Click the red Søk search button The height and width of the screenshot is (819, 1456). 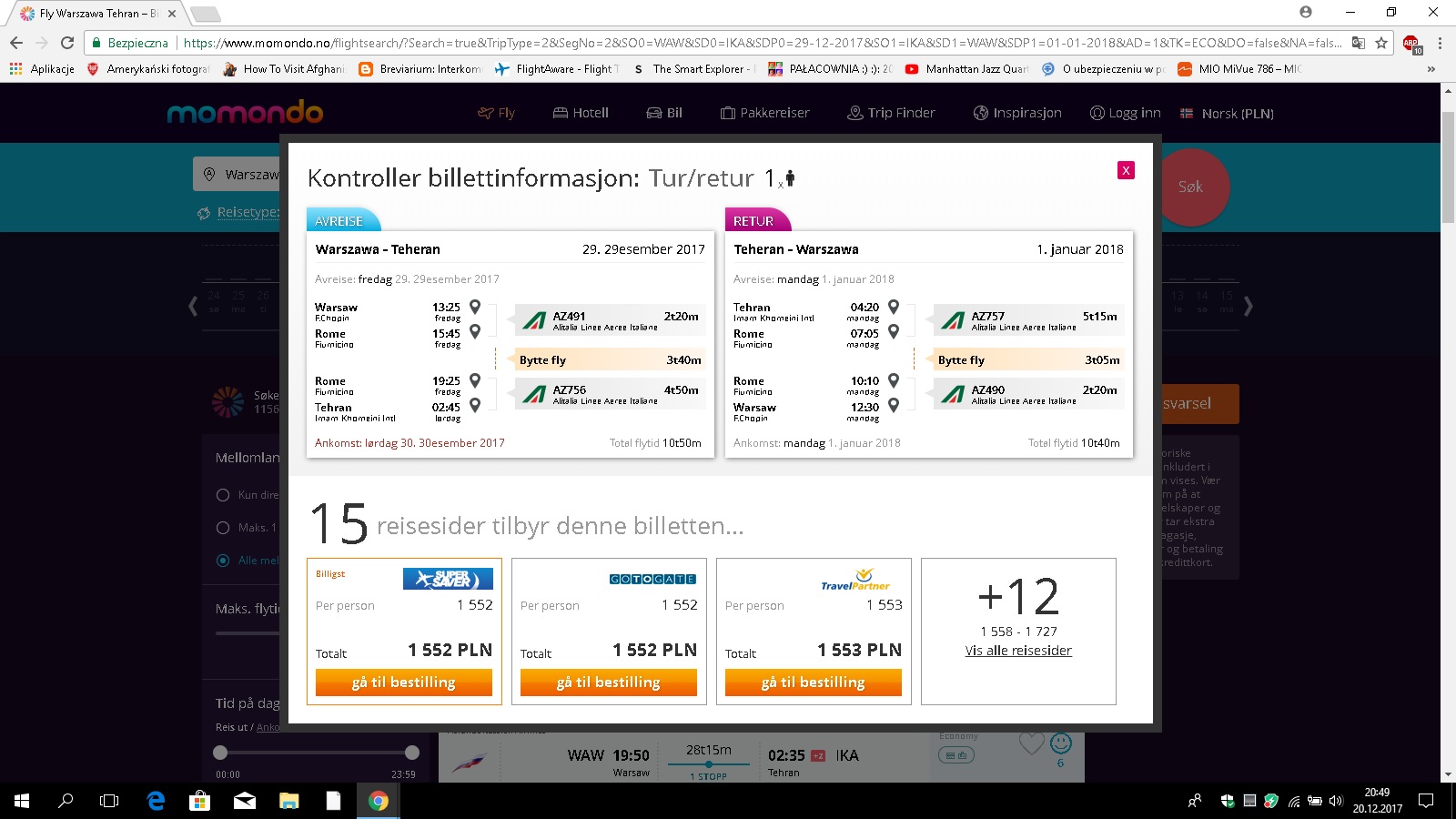[1190, 187]
